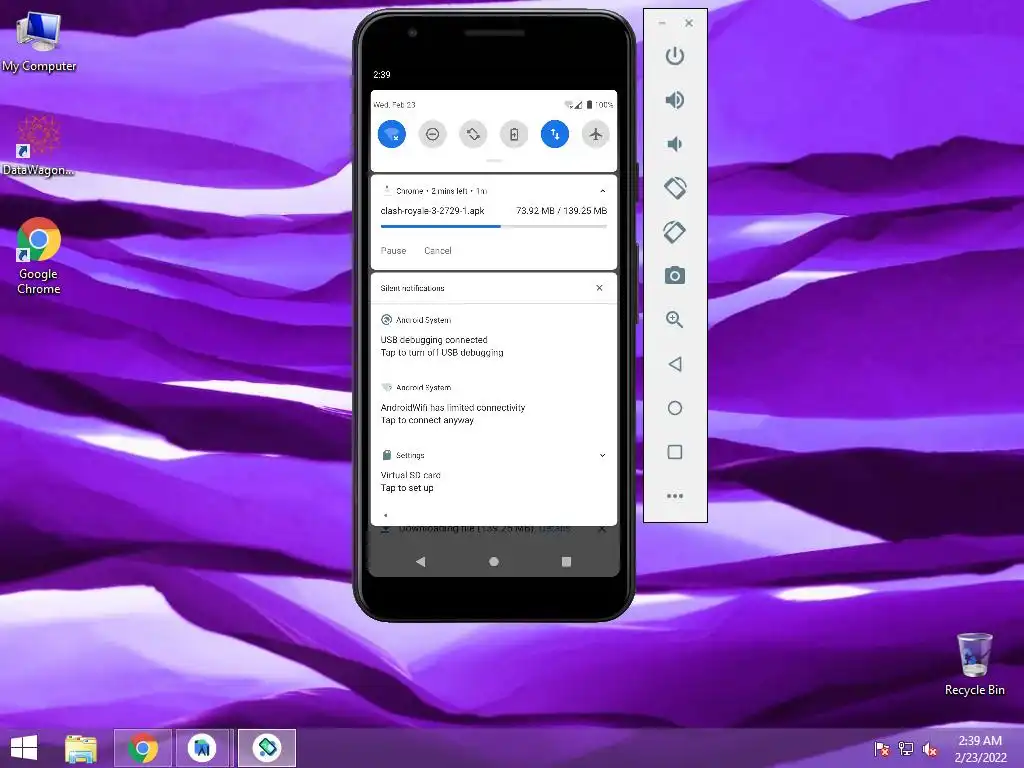Switch to Chrome in the taskbar

coord(142,748)
